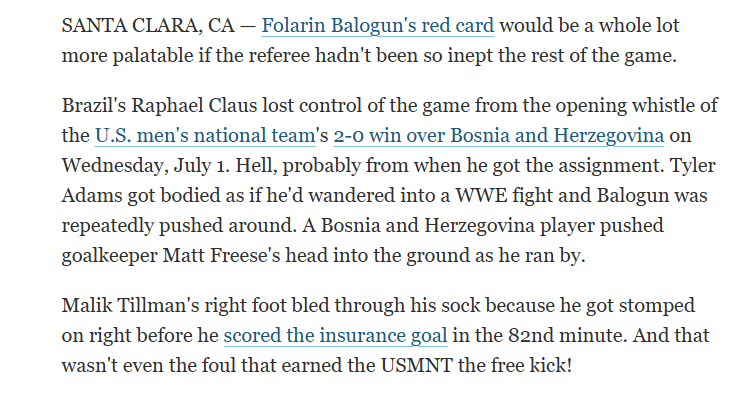Follow the 2-0 win over Bosnia and Herzegovina link
This screenshot has width=744, height=395.
click(499, 136)
